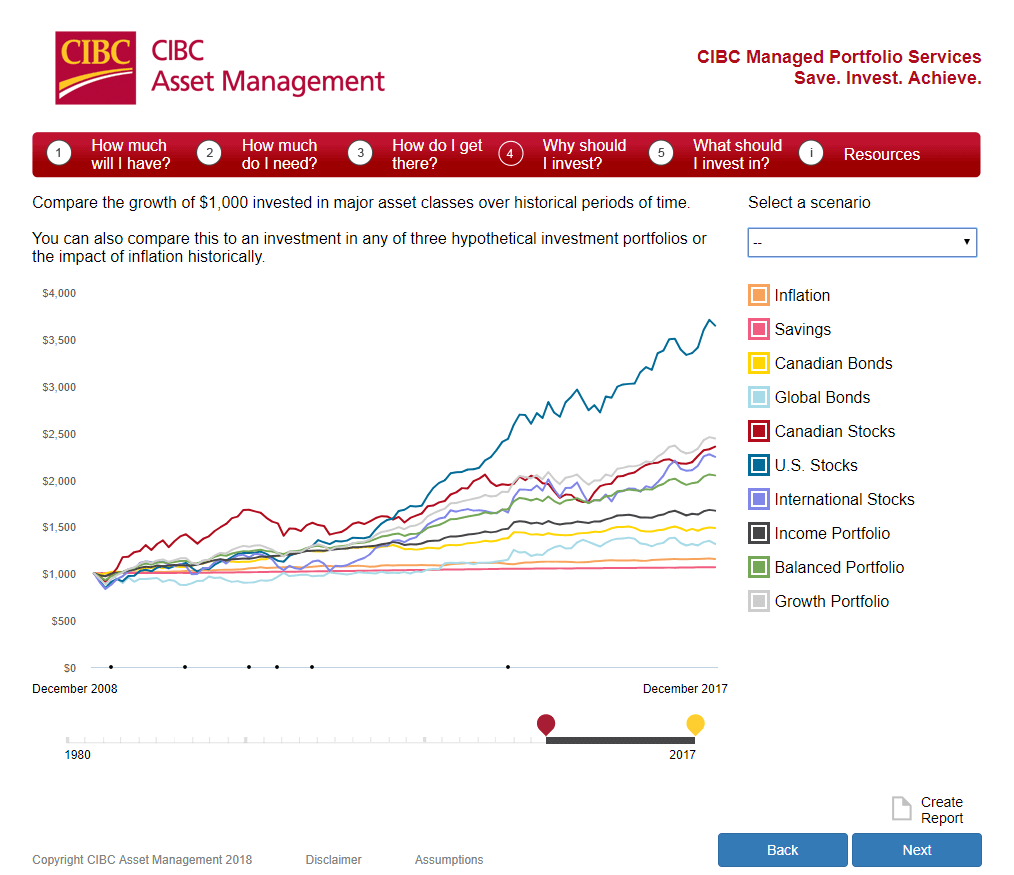Image resolution: width=1014 pixels, height=875 pixels.
Task: Click the last event dot on chart axis
Action: click(508, 667)
